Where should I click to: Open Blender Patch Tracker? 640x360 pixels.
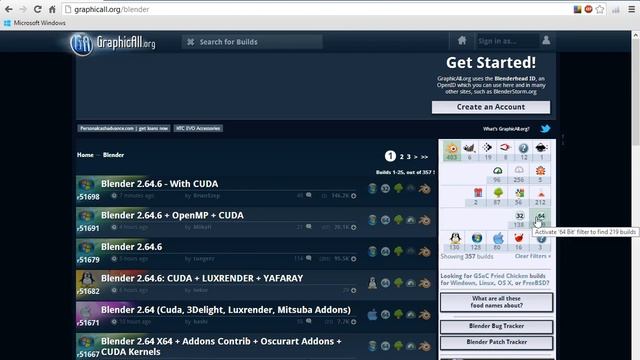[x=496, y=342]
